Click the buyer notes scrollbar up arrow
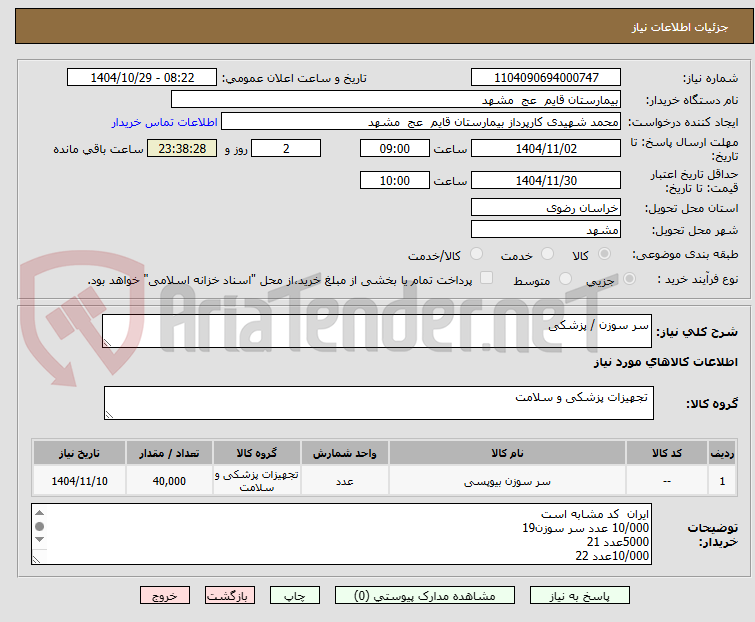Viewport: 755px width, 622px height. pyautogui.click(x=40, y=513)
